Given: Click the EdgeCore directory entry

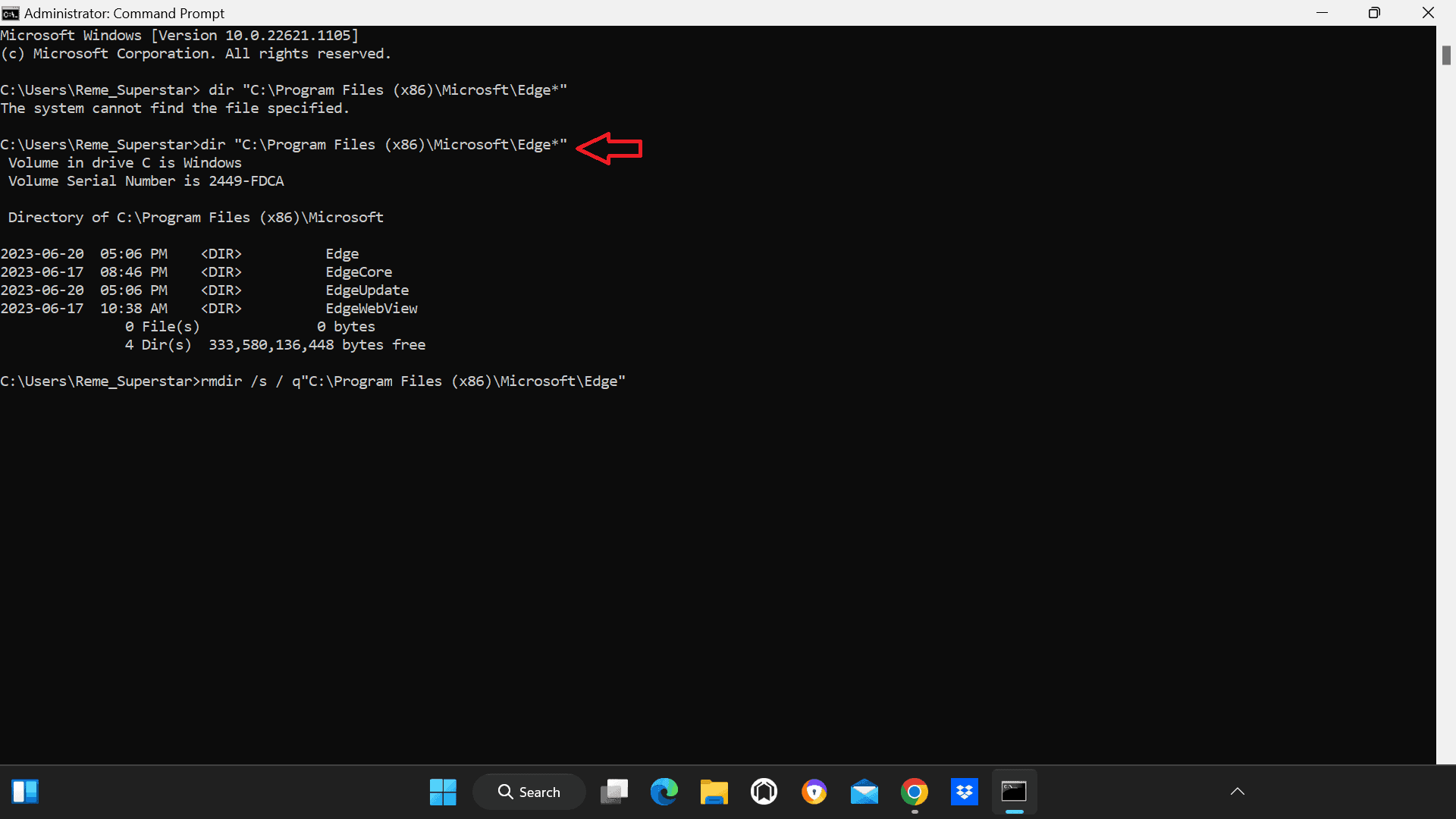Looking at the screenshot, I should click(x=359, y=272).
